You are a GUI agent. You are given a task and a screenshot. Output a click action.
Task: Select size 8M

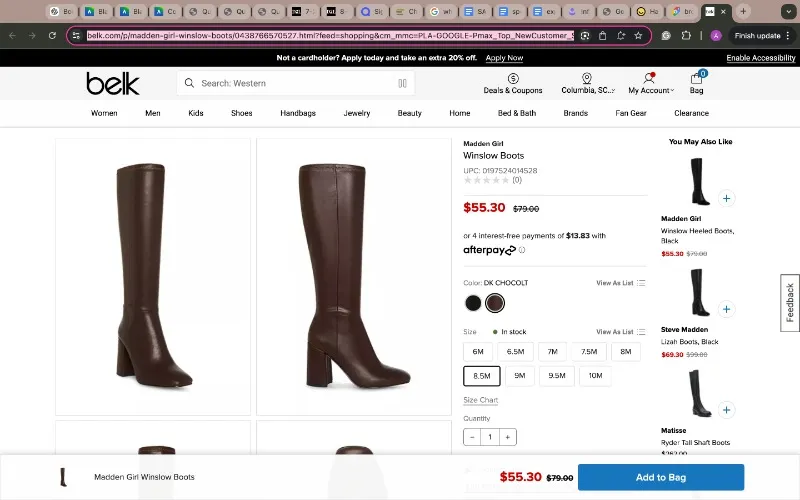click(626, 352)
